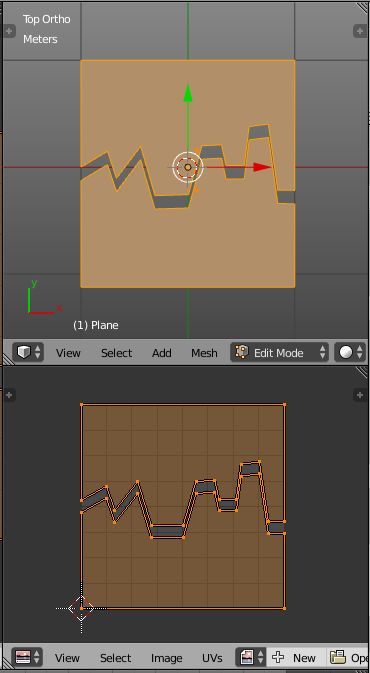370x673 pixels.
Task: Open the 3D View editor type selector
Action: [28, 352]
